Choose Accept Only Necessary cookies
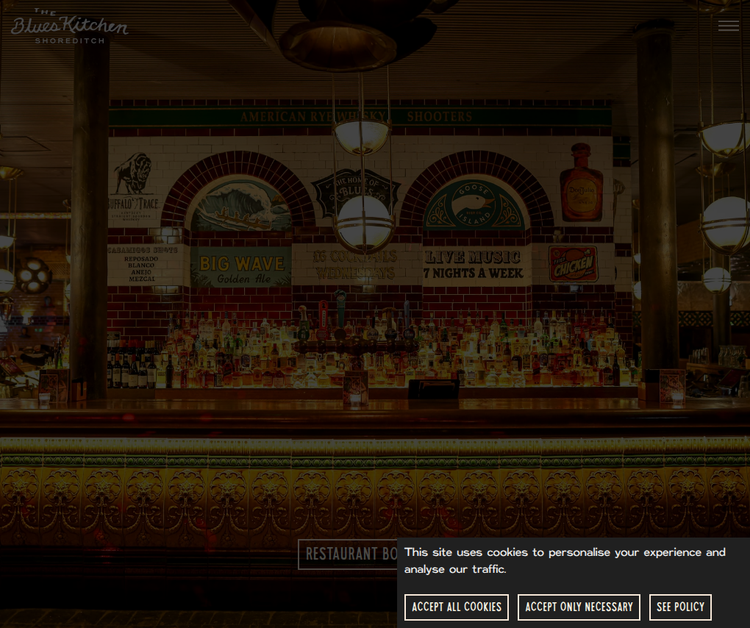 coord(578,607)
